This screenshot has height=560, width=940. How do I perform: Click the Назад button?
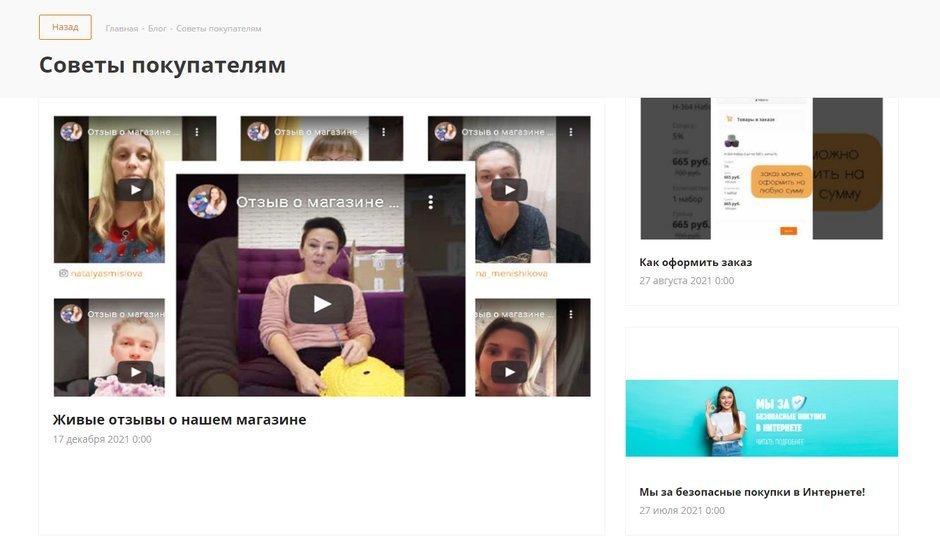tap(65, 27)
